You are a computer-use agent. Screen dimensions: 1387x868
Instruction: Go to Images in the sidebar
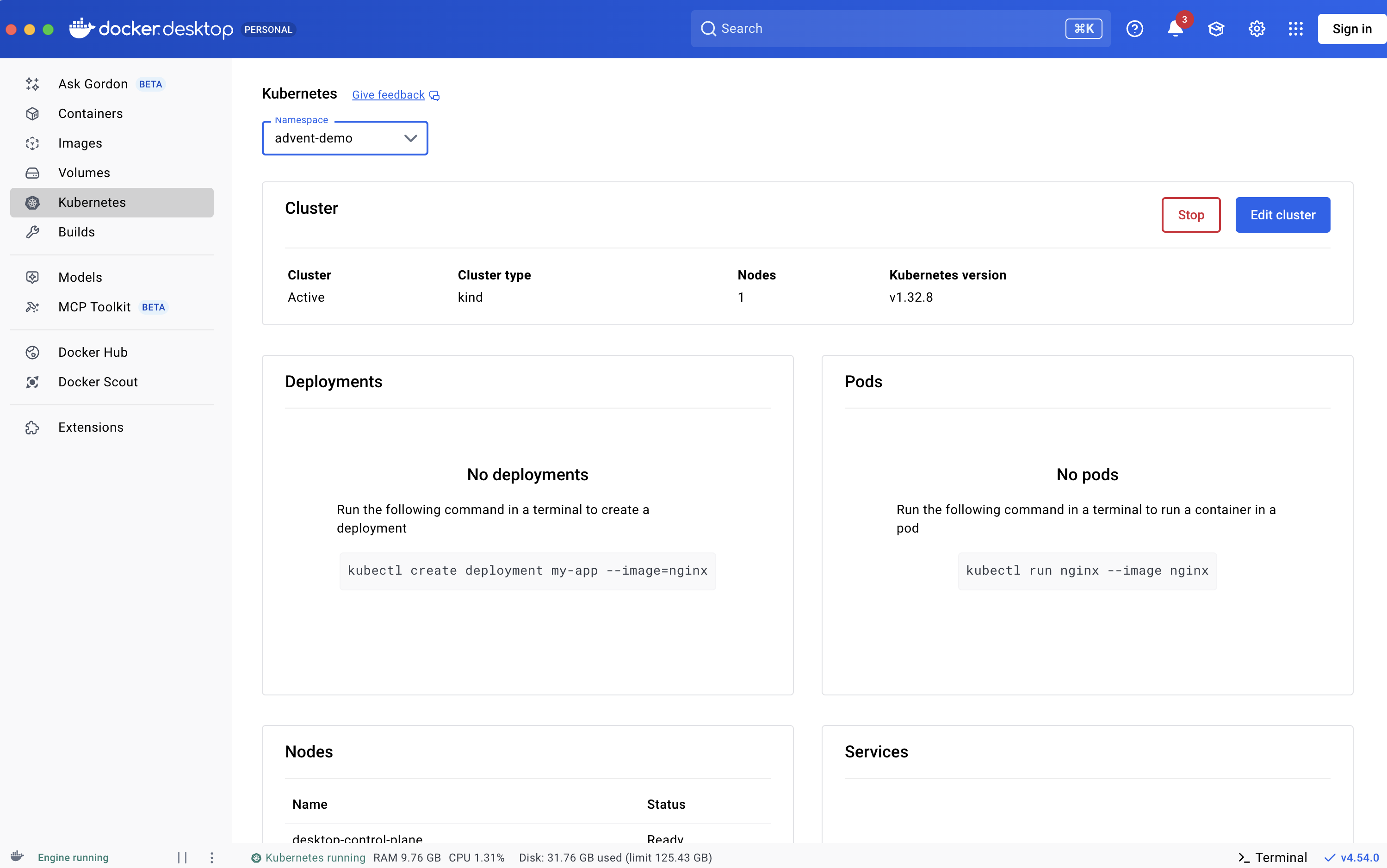click(x=80, y=143)
